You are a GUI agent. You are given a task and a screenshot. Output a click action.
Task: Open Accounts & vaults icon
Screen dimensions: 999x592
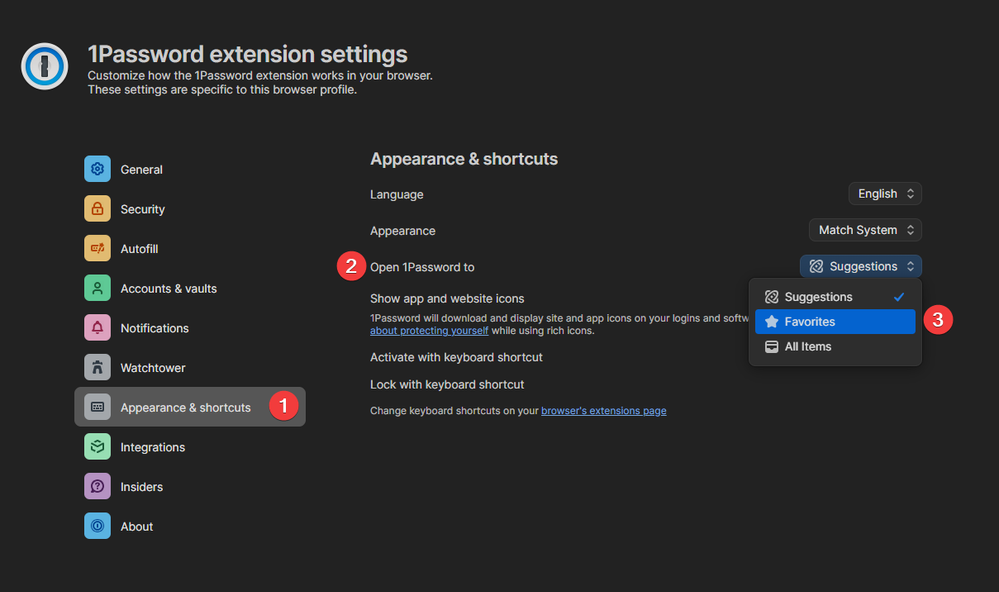point(97,288)
